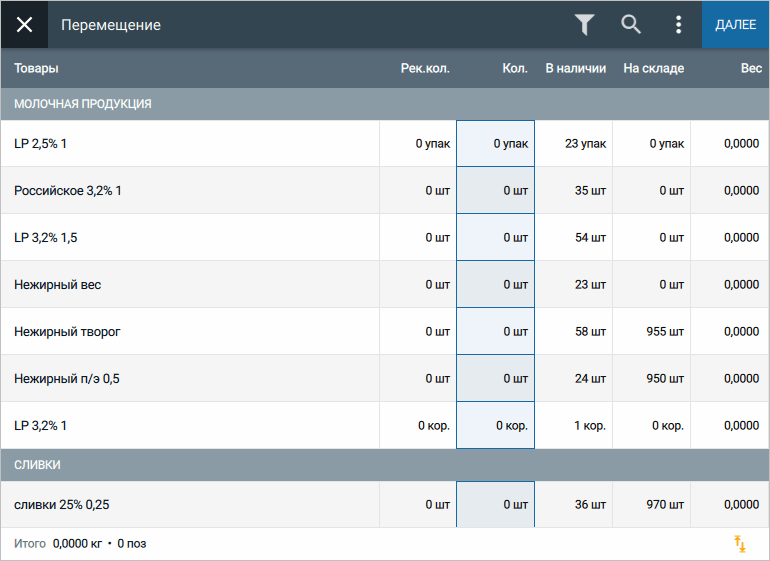Click the ДАЛЕЕ button
Viewport: 770px width, 561px height.
[735, 25]
